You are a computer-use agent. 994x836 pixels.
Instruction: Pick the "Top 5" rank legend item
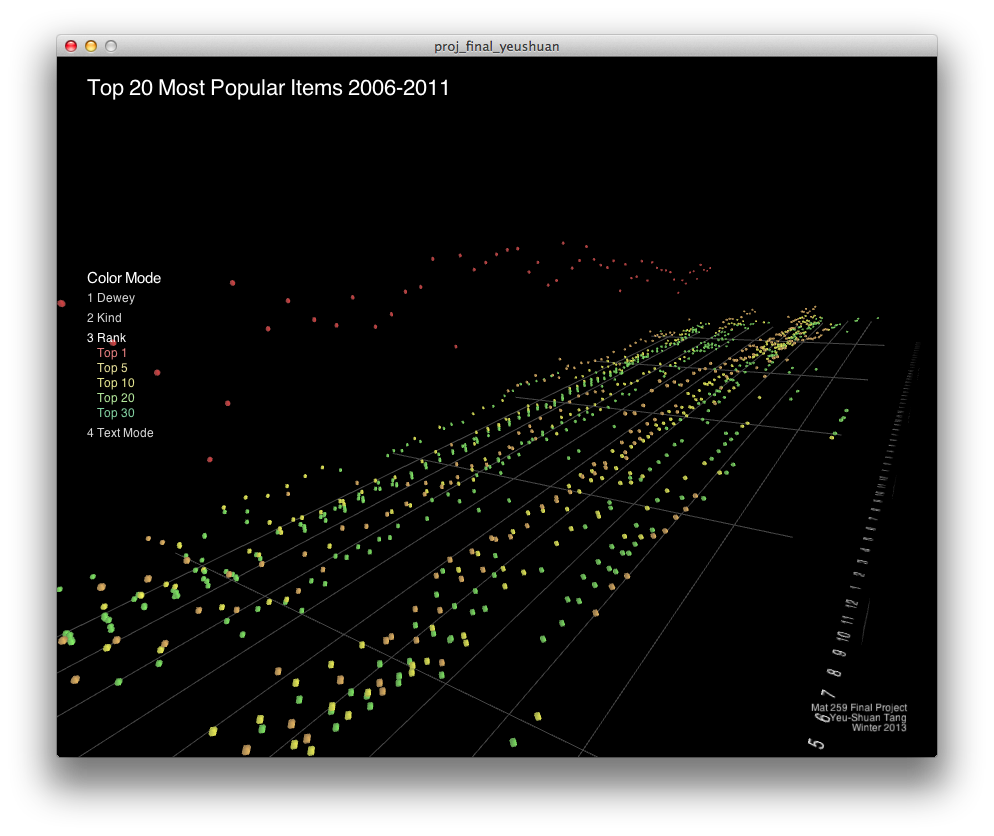[112, 368]
